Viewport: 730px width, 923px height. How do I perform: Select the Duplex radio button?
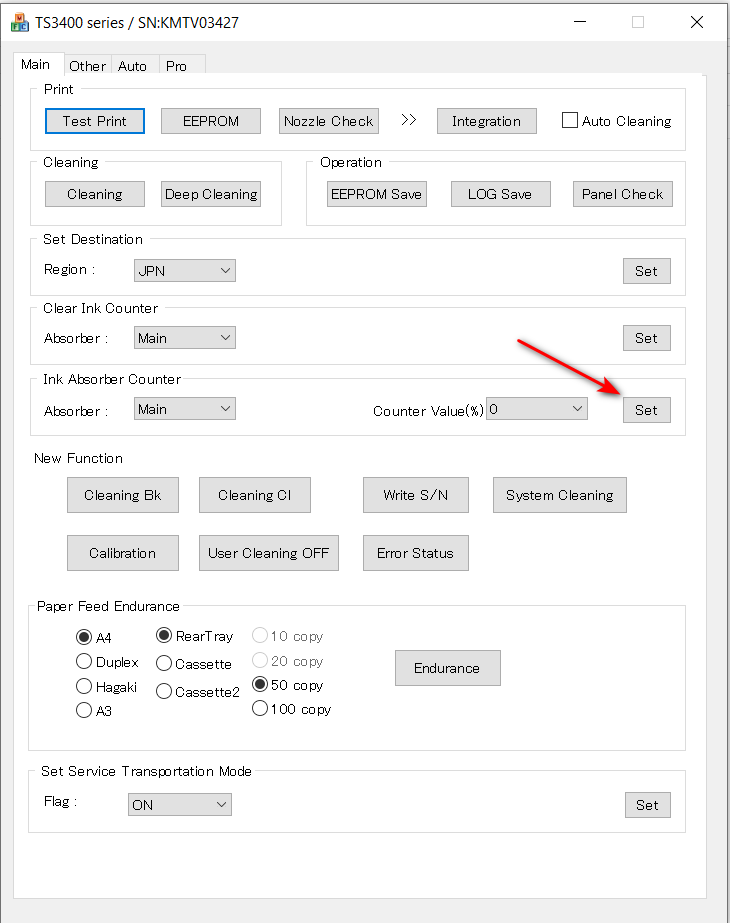(84, 662)
